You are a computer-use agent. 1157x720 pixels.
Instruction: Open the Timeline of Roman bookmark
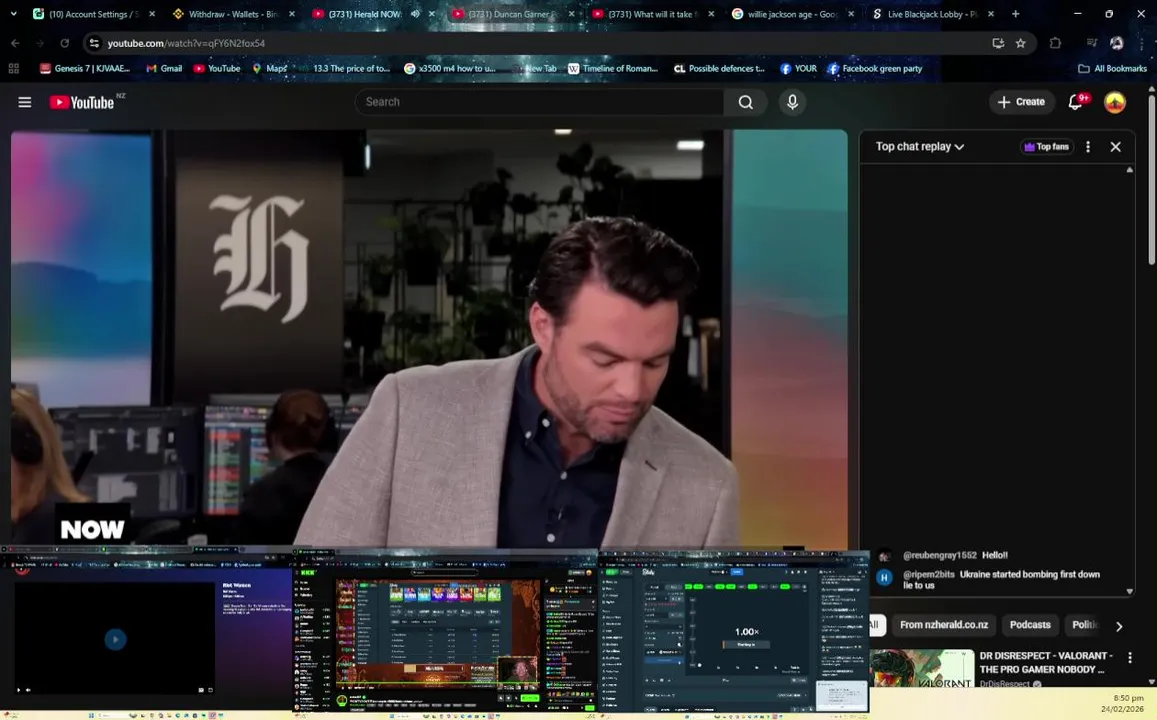tap(612, 69)
